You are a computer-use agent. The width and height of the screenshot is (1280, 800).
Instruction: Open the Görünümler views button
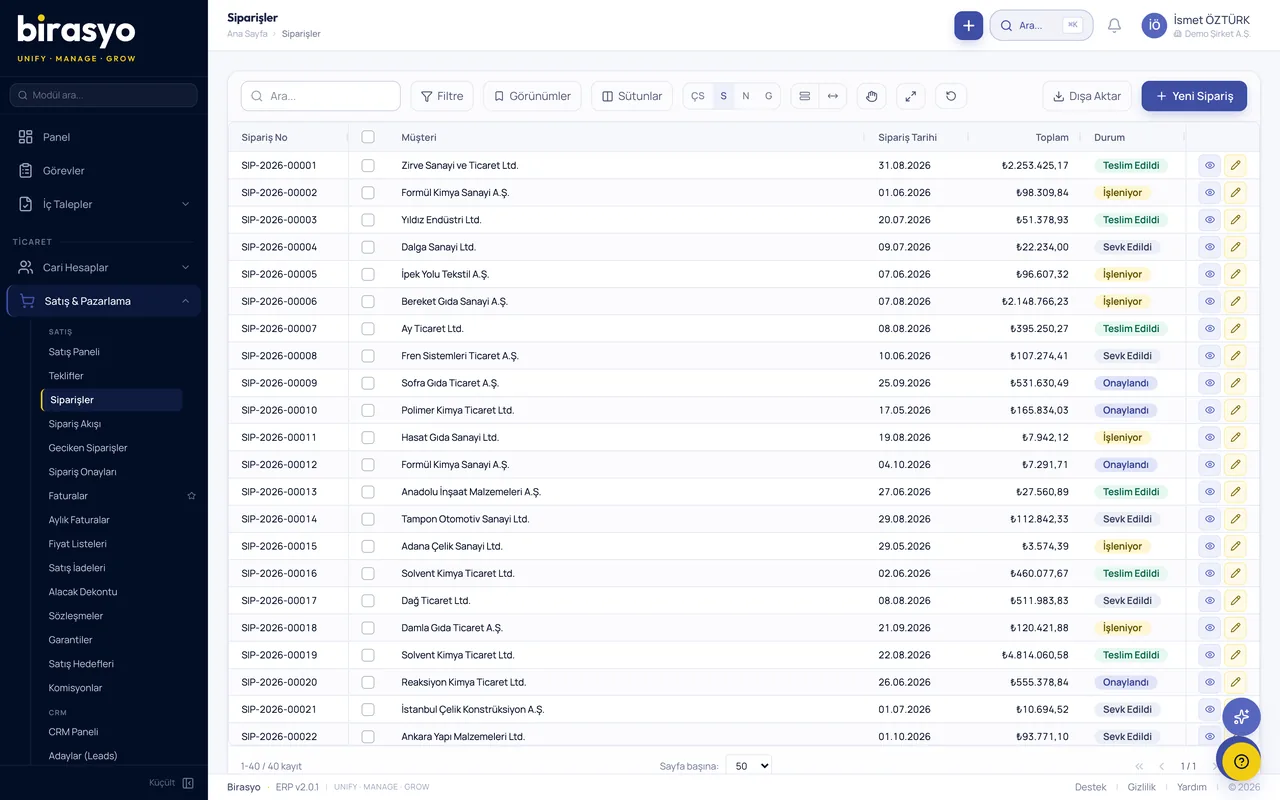click(532, 96)
